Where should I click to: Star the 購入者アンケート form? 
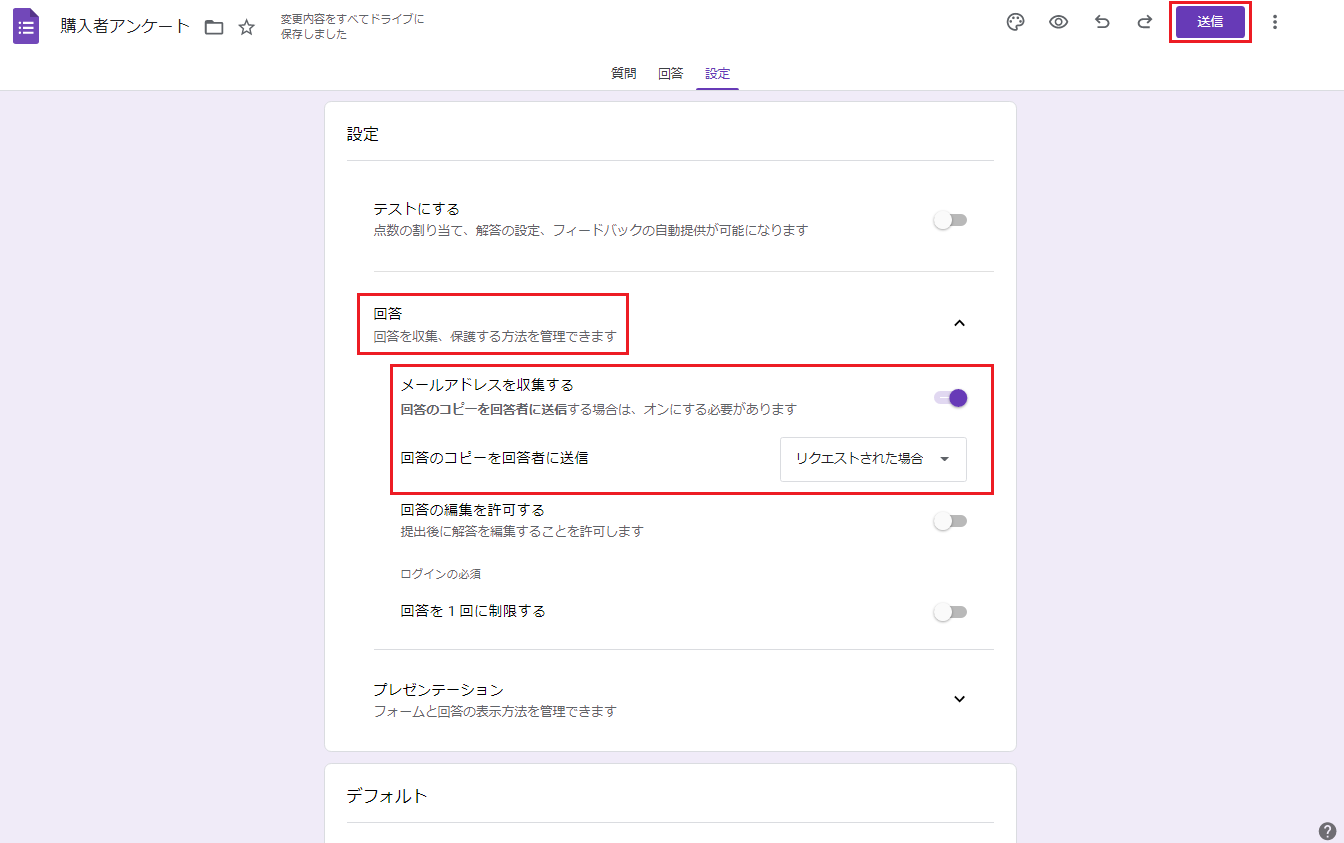coord(247,27)
